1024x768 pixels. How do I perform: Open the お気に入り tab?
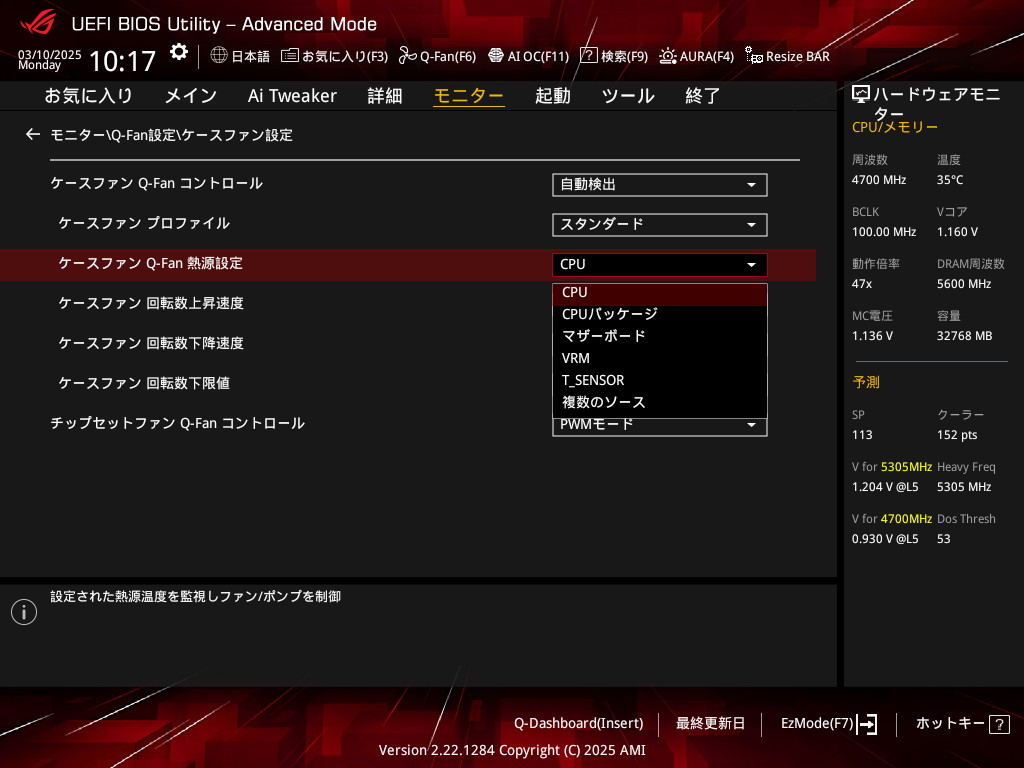[x=88, y=96]
